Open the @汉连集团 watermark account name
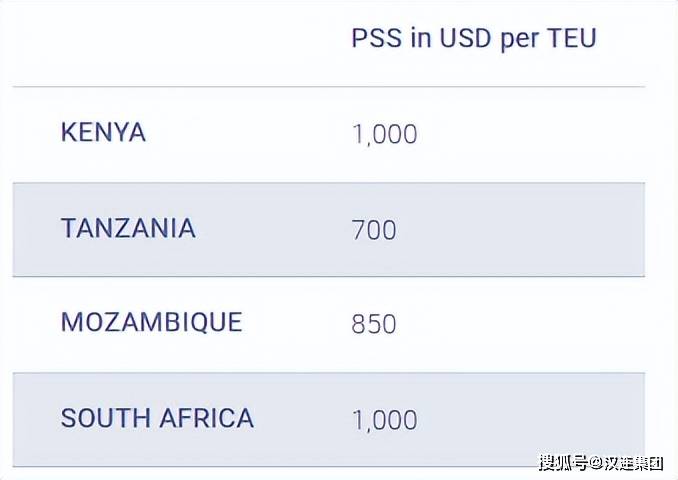 626,463
